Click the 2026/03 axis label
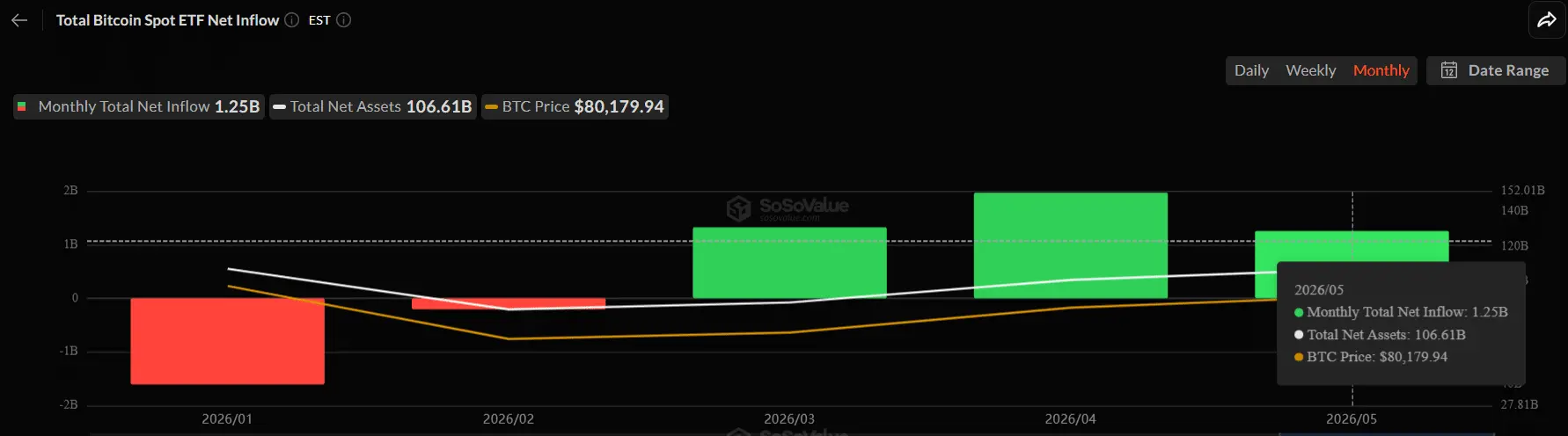This screenshot has width=1568, height=436. [789, 419]
